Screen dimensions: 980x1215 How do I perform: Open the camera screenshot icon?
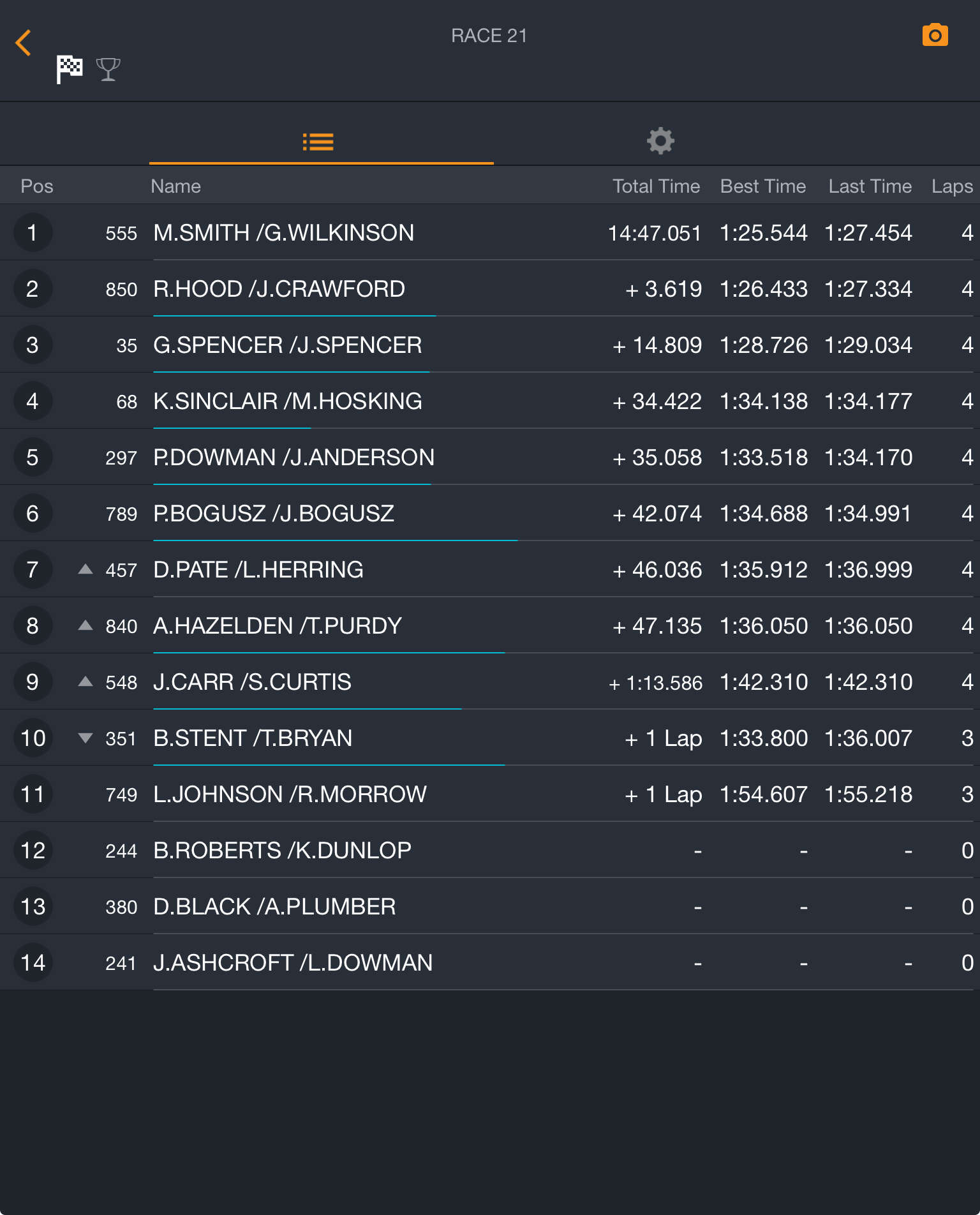[935, 35]
